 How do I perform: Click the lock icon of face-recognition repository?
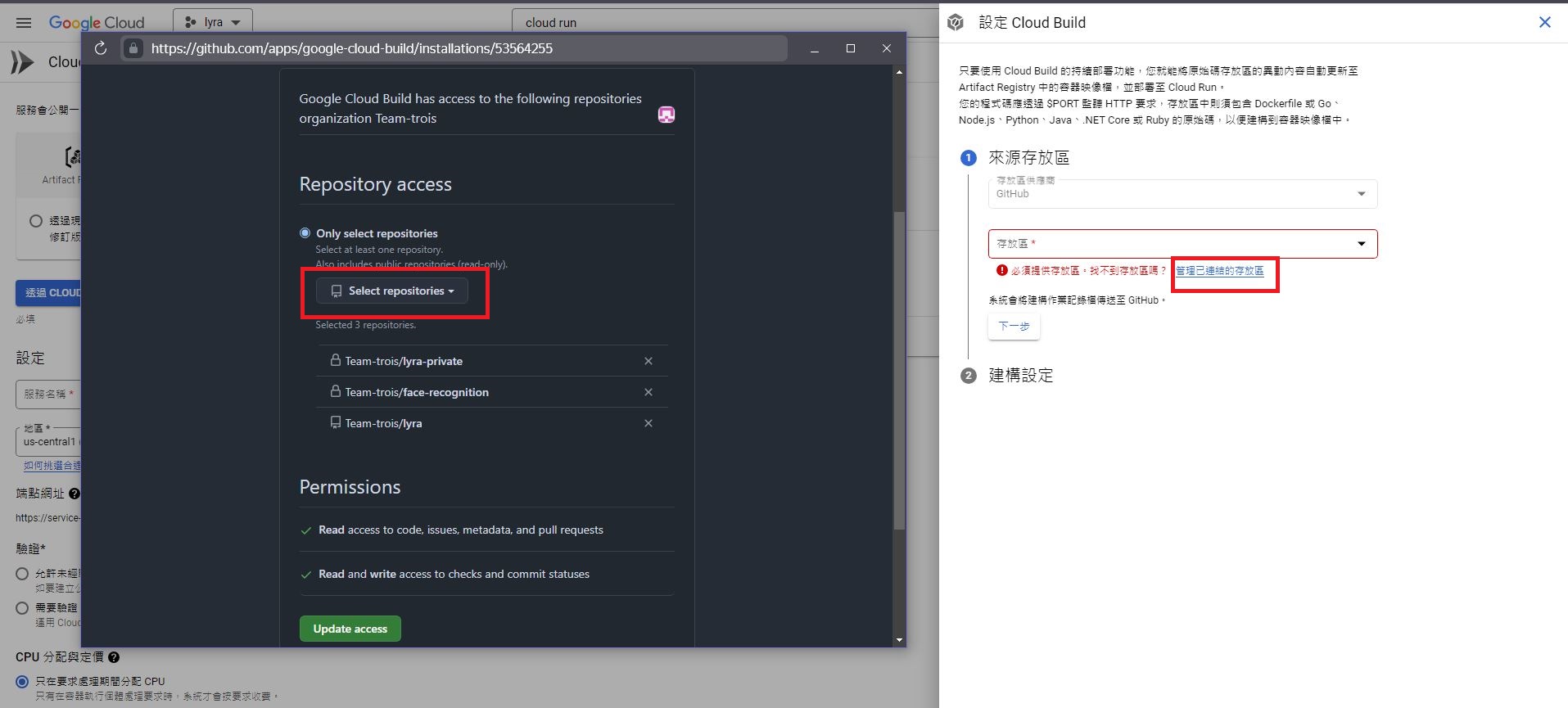coord(335,391)
